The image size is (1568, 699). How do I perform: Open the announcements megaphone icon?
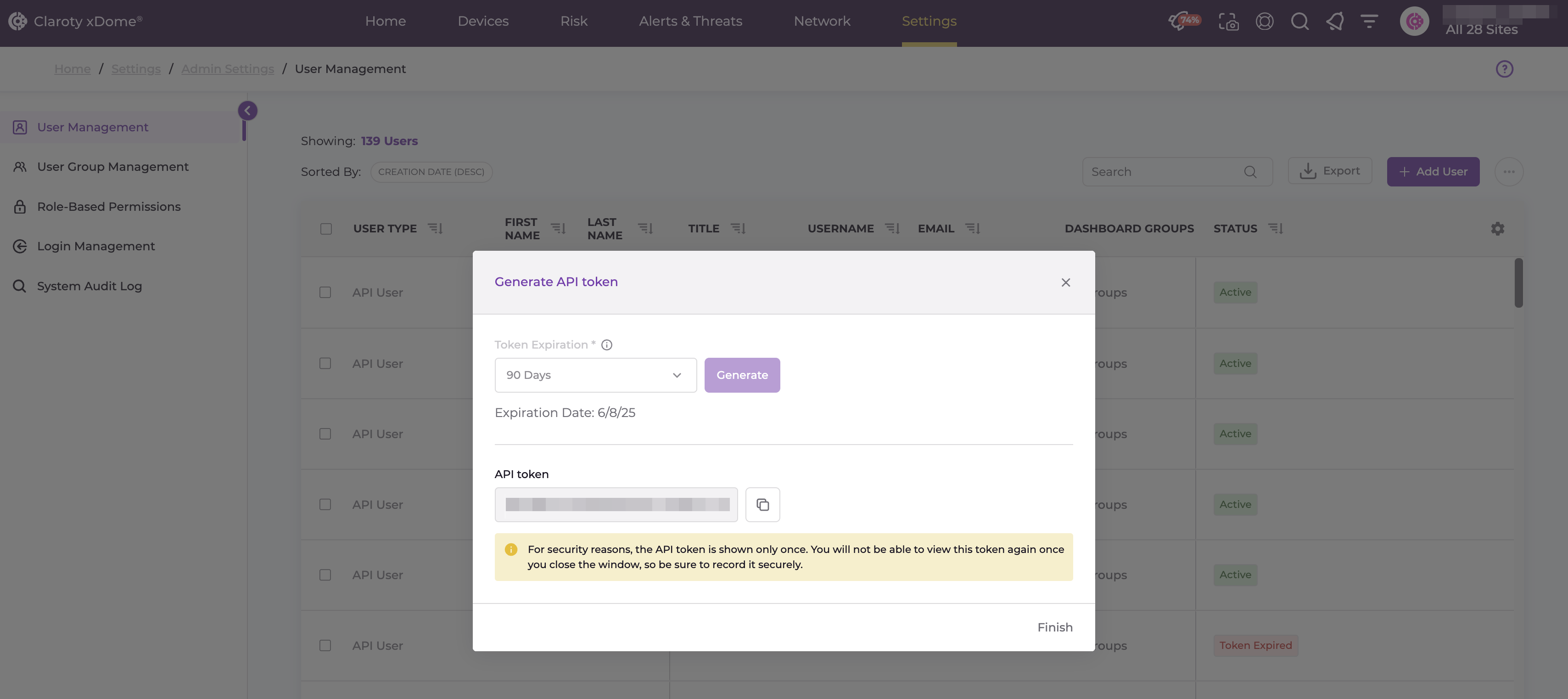1334,21
